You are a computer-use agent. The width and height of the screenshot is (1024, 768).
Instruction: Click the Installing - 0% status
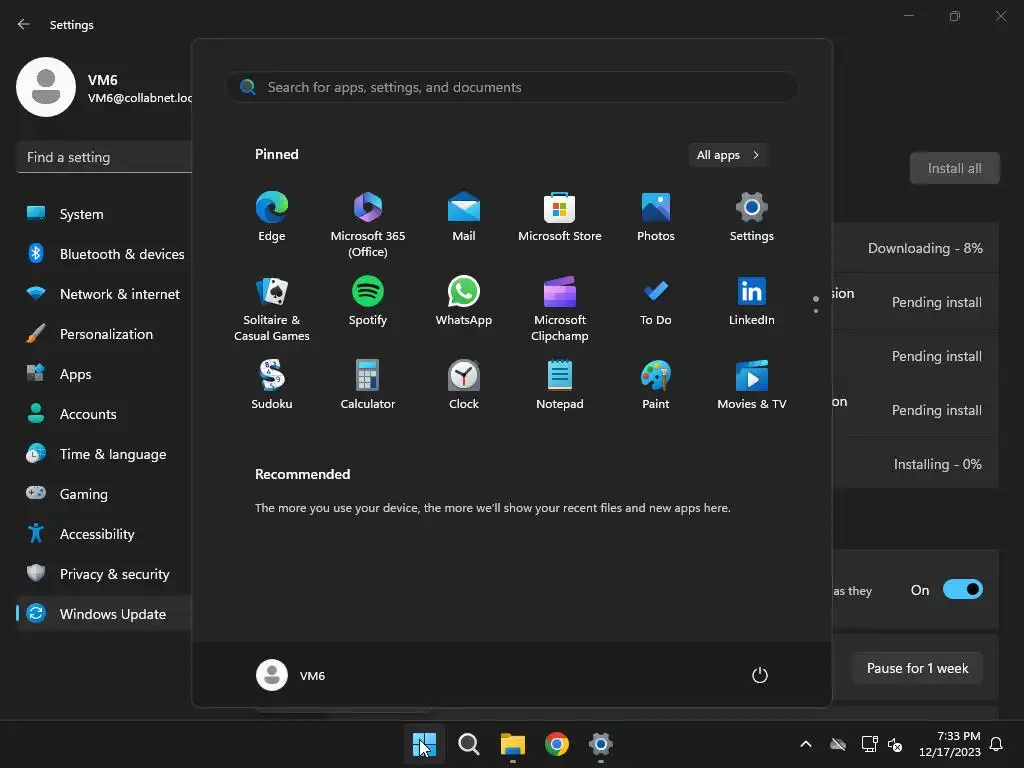point(937,464)
